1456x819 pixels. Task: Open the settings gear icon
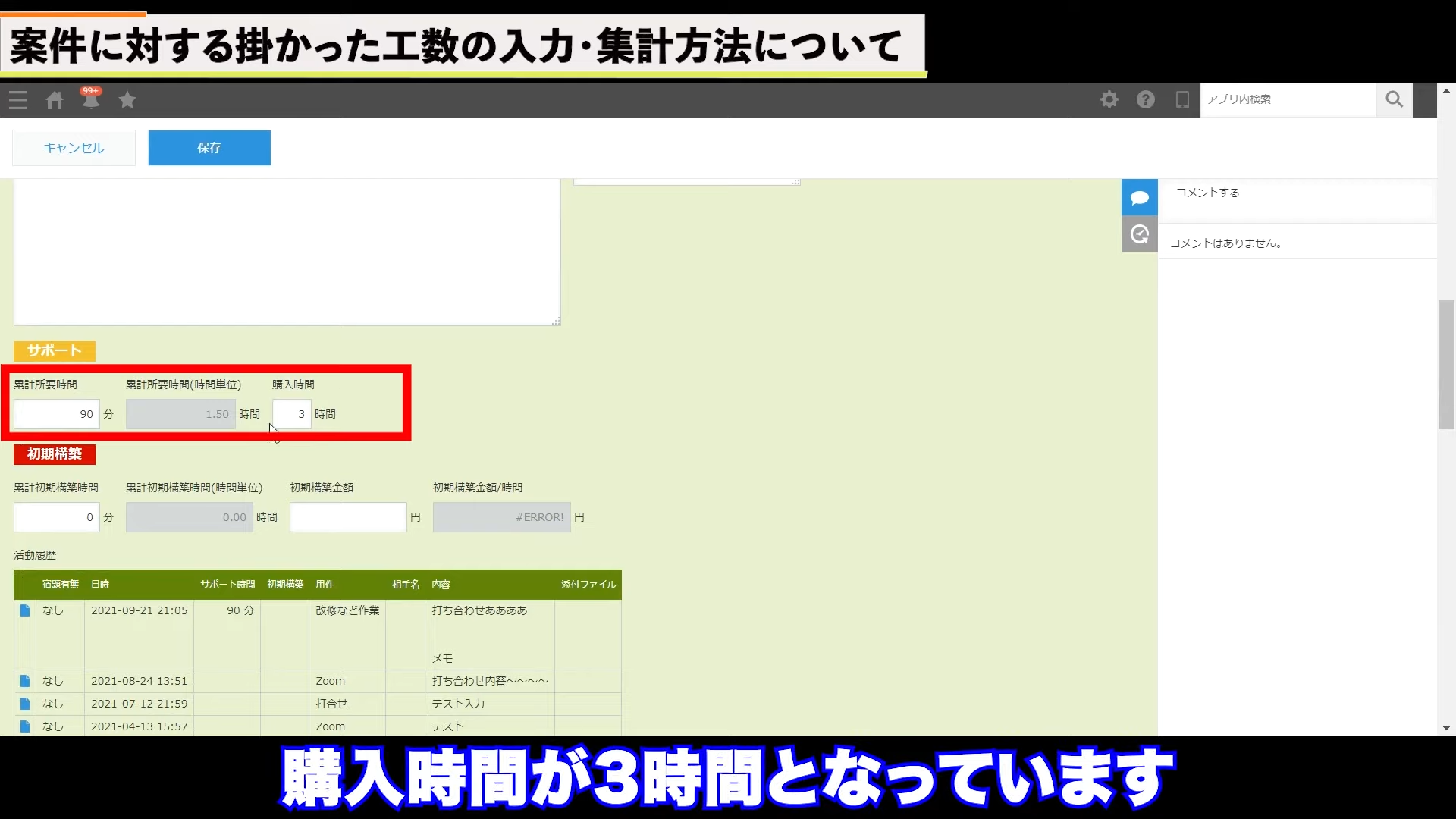(1109, 99)
